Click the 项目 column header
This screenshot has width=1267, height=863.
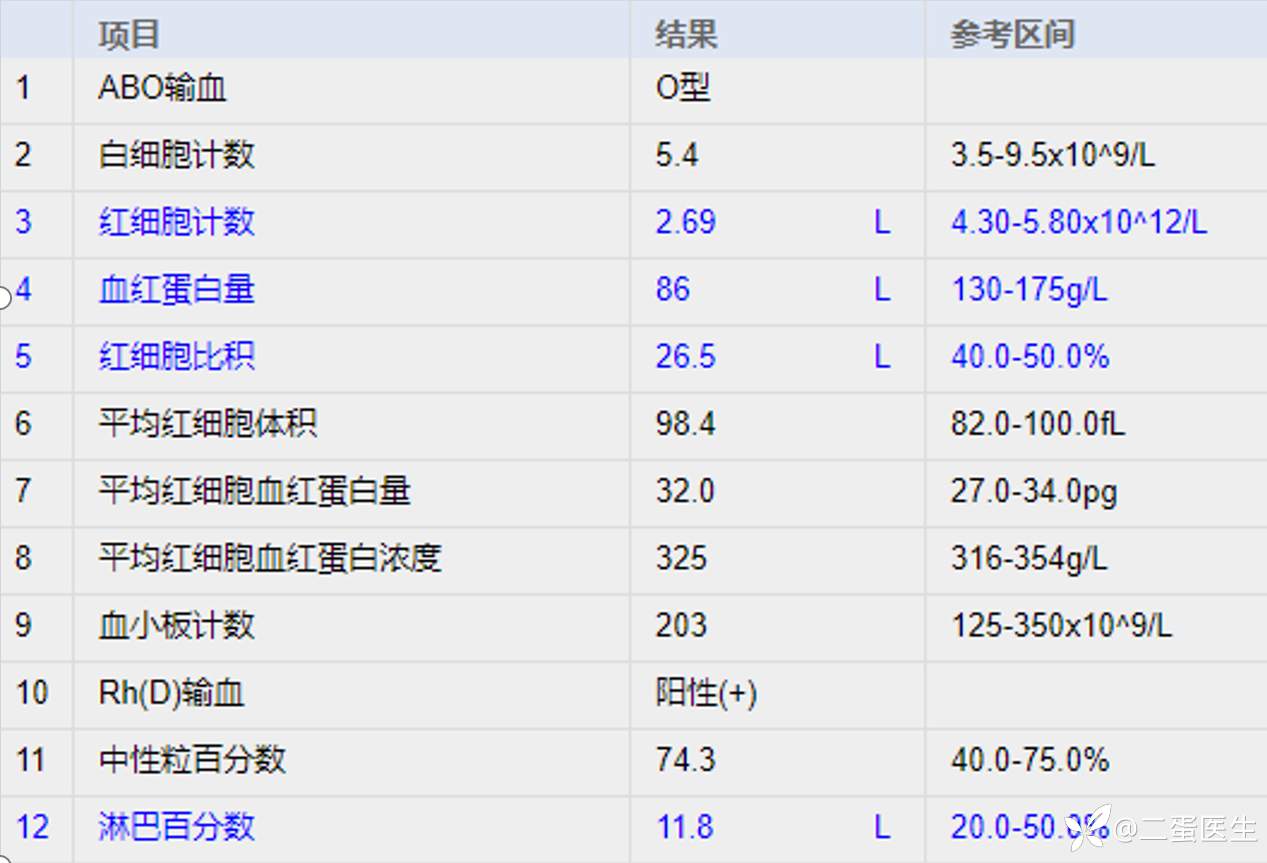click(129, 35)
